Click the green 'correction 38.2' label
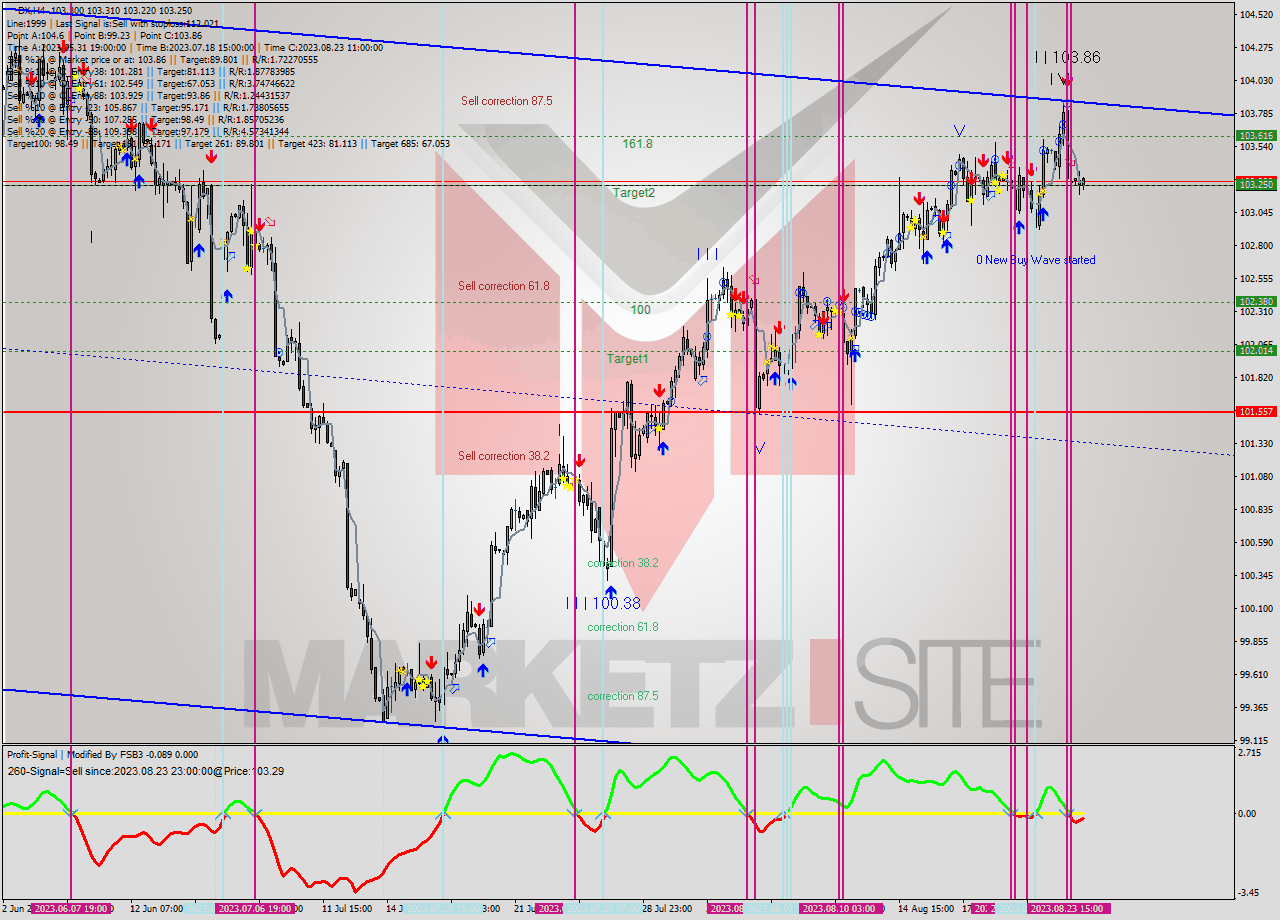This screenshot has height=920, width=1280. coord(623,563)
